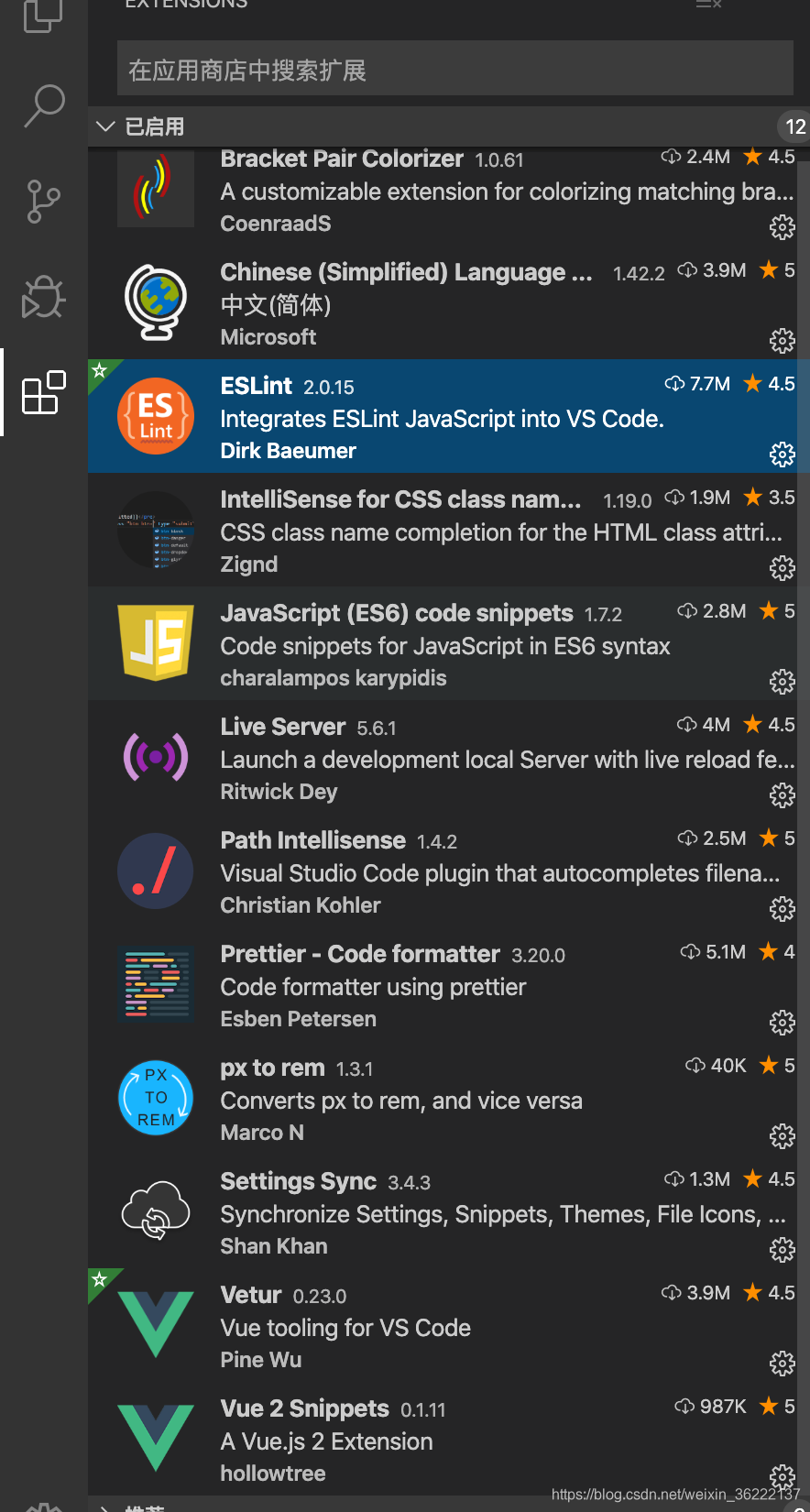Click publisher name Dirk Baeumer
Screen dimensions: 810x1512
(x=289, y=451)
